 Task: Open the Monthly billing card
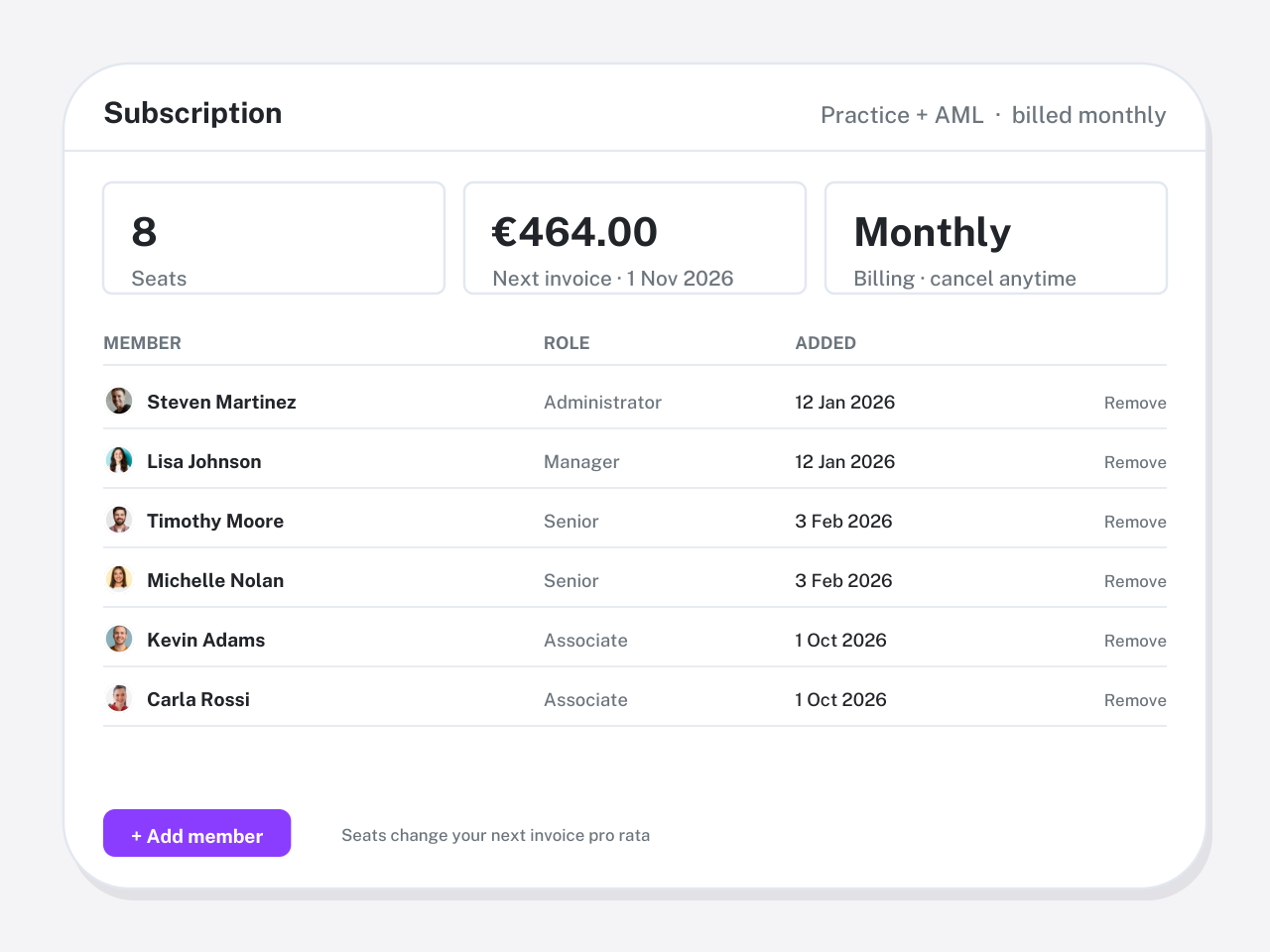click(x=996, y=238)
